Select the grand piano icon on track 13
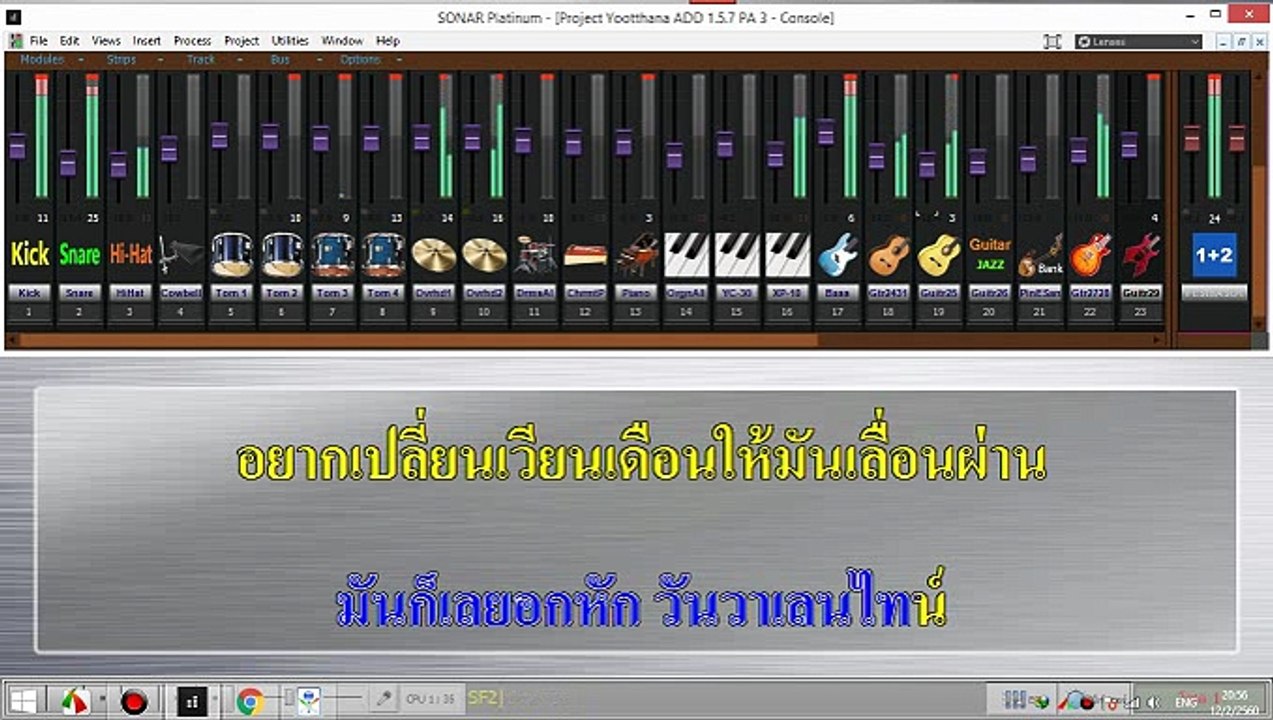Image resolution: width=1273 pixels, height=720 pixels. pos(636,255)
